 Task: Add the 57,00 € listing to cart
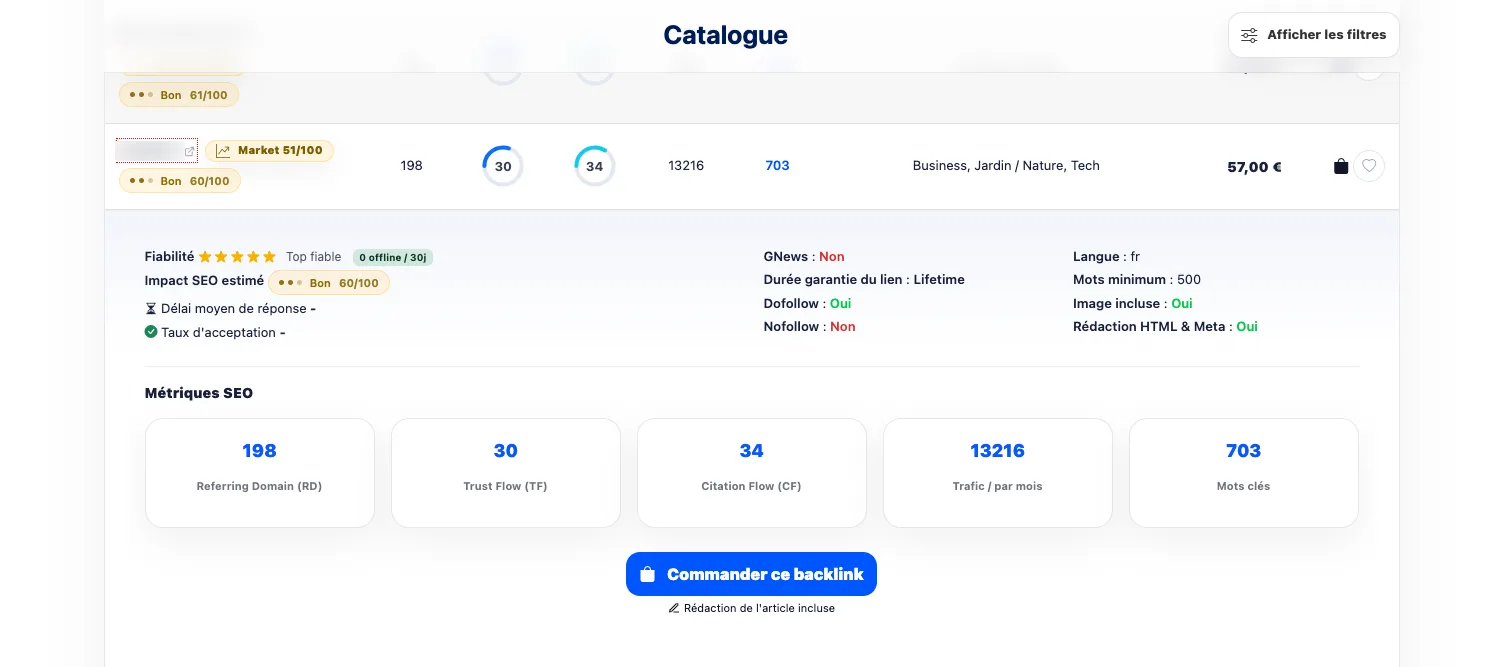[x=1341, y=166]
